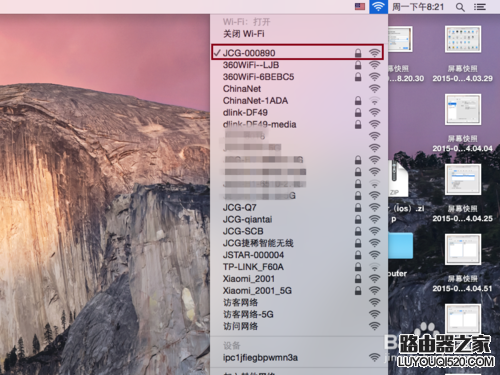Click signal icon on 访客网络 row
500x375 pixels.
(x=375, y=302)
